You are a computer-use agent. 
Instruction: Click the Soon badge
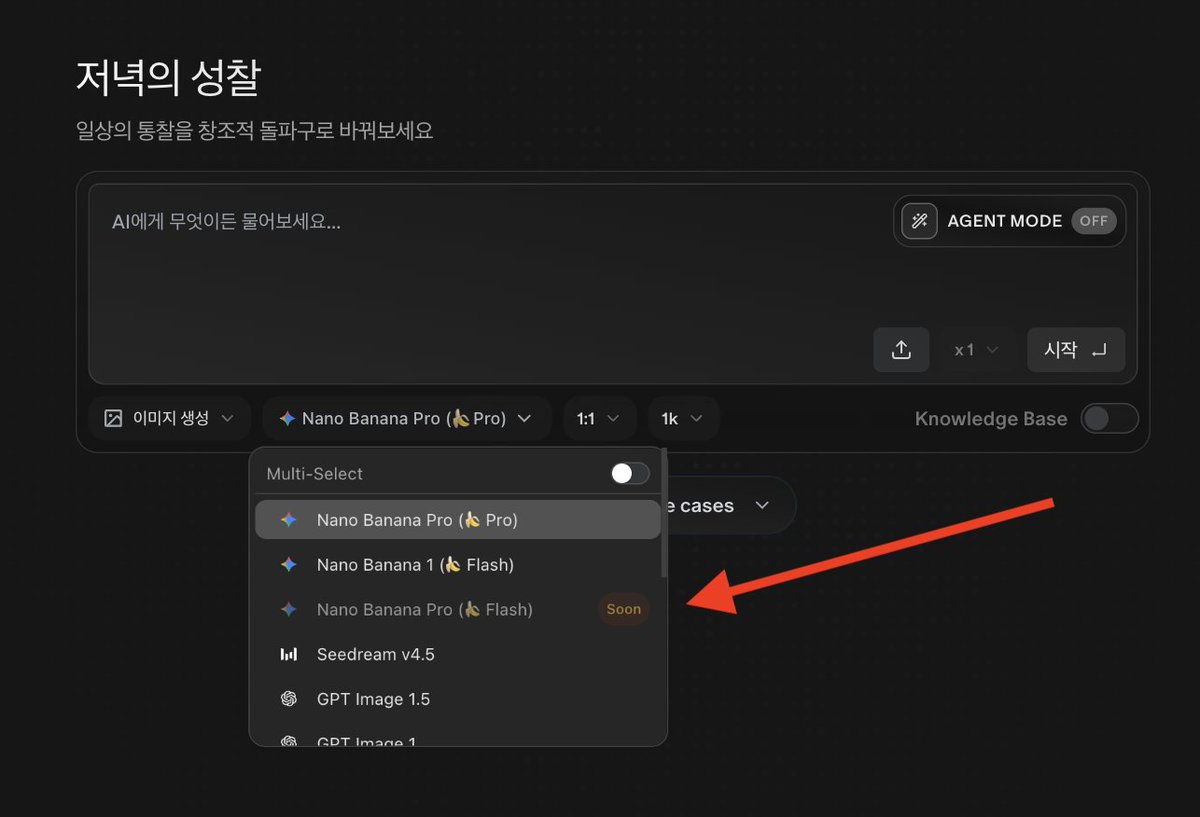(x=624, y=609)
